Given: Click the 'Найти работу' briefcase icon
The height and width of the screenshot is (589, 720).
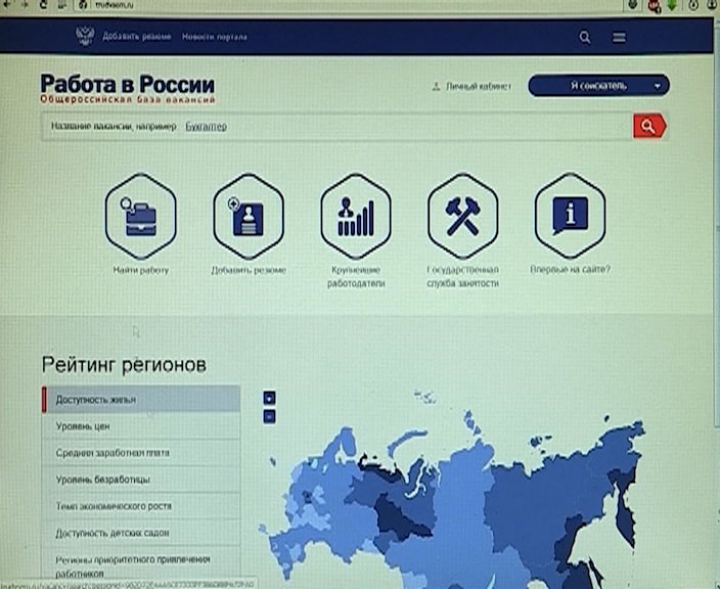Looking at the screenshot, I should pos(141,216).
